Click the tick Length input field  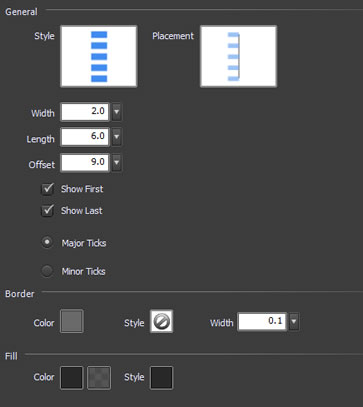pyautogui.click(x=85, y=137)
